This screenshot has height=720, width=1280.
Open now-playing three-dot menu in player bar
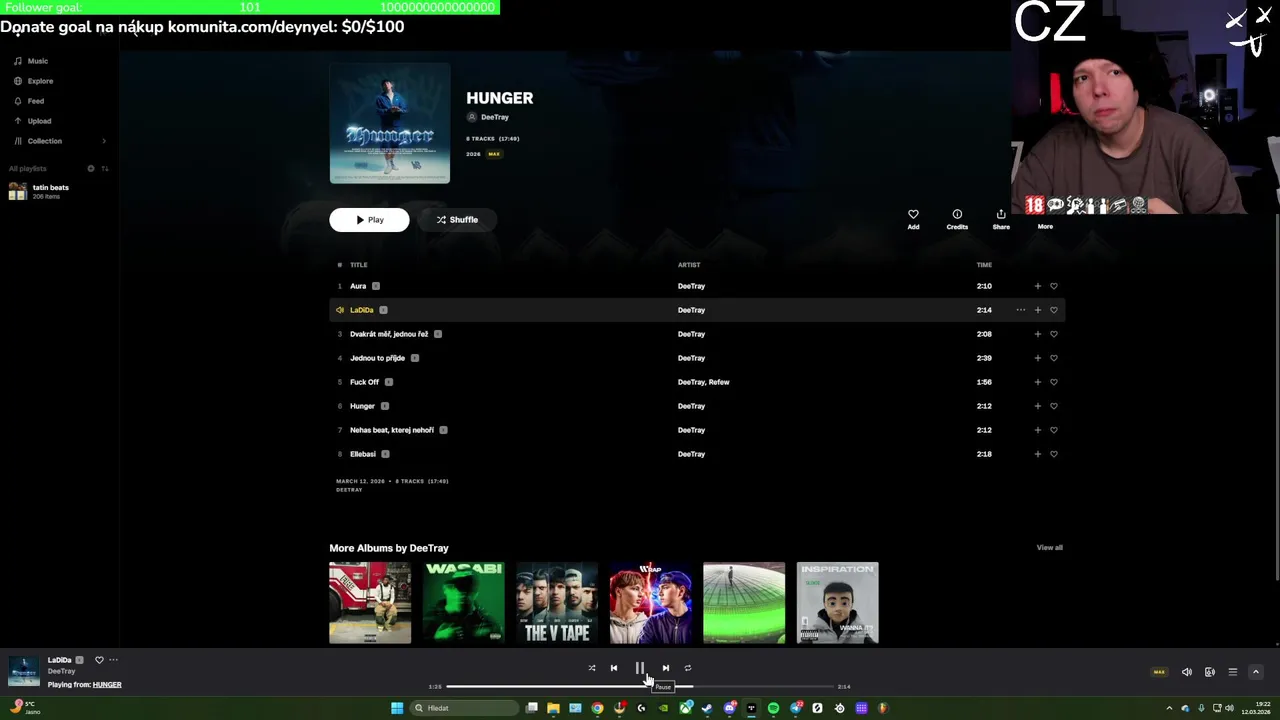(113, 660)
